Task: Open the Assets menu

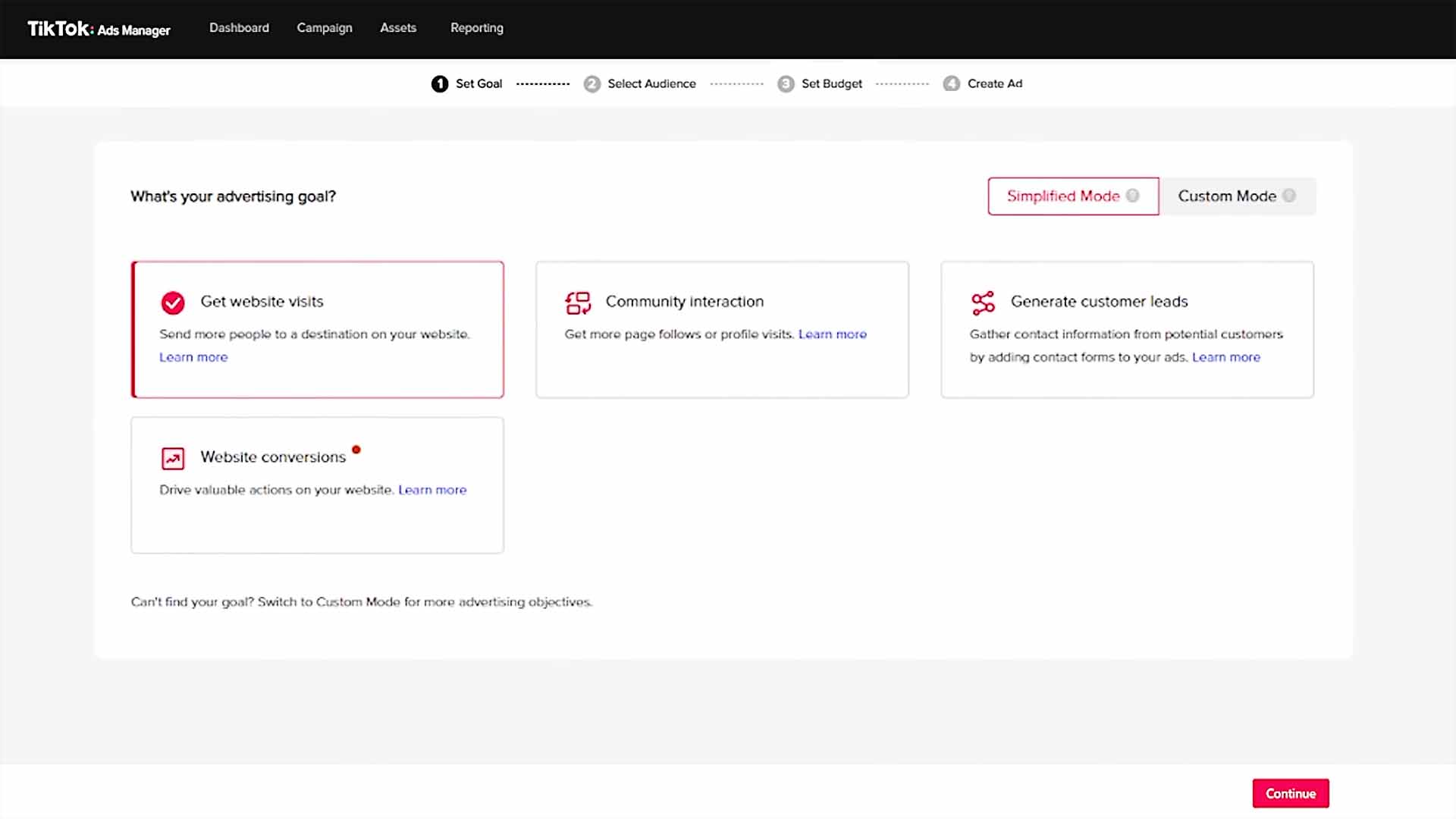Action: coord(398,28)
